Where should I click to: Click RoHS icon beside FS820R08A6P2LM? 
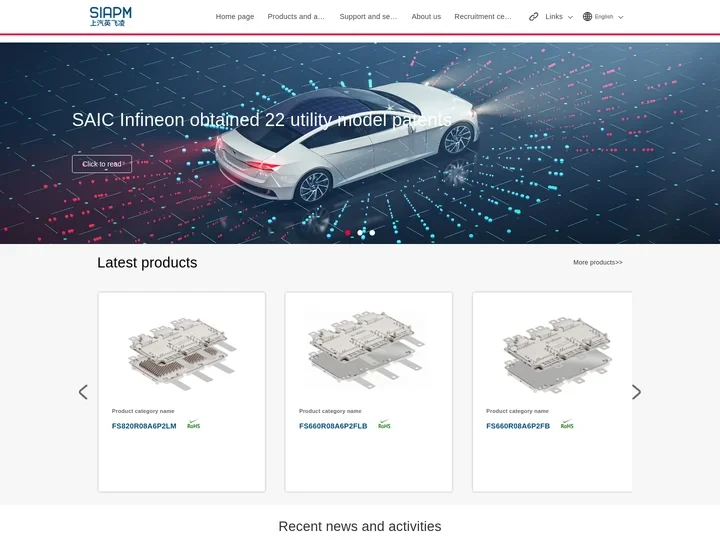coord(194,424)
